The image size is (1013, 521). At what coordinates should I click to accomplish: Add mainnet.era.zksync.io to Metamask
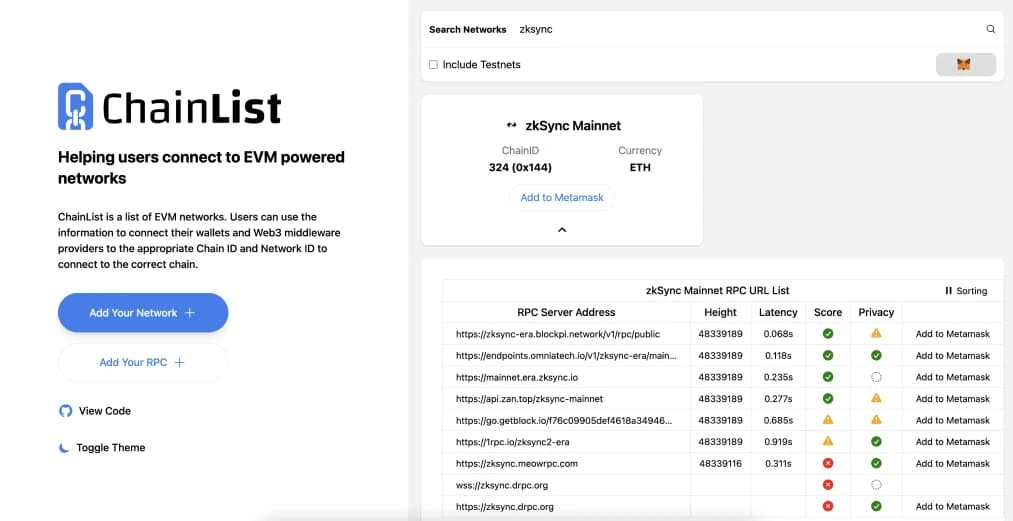click(x=952, y=377)
